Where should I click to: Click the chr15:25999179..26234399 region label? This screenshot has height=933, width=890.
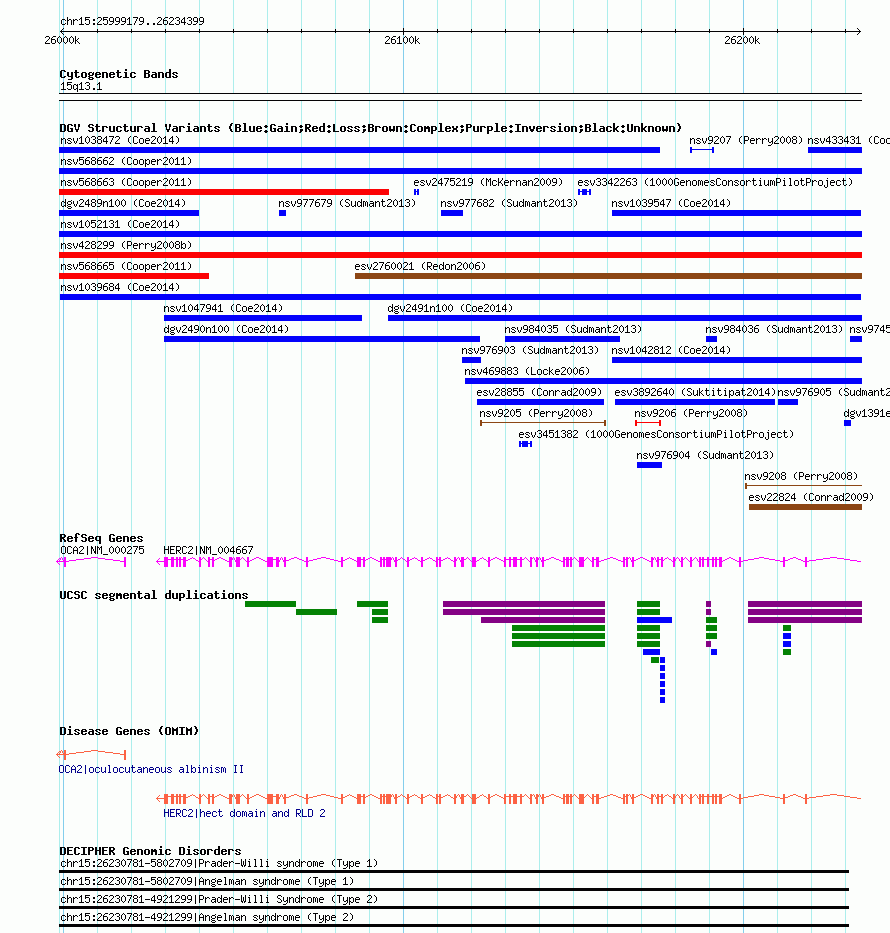tap(132, 21)
